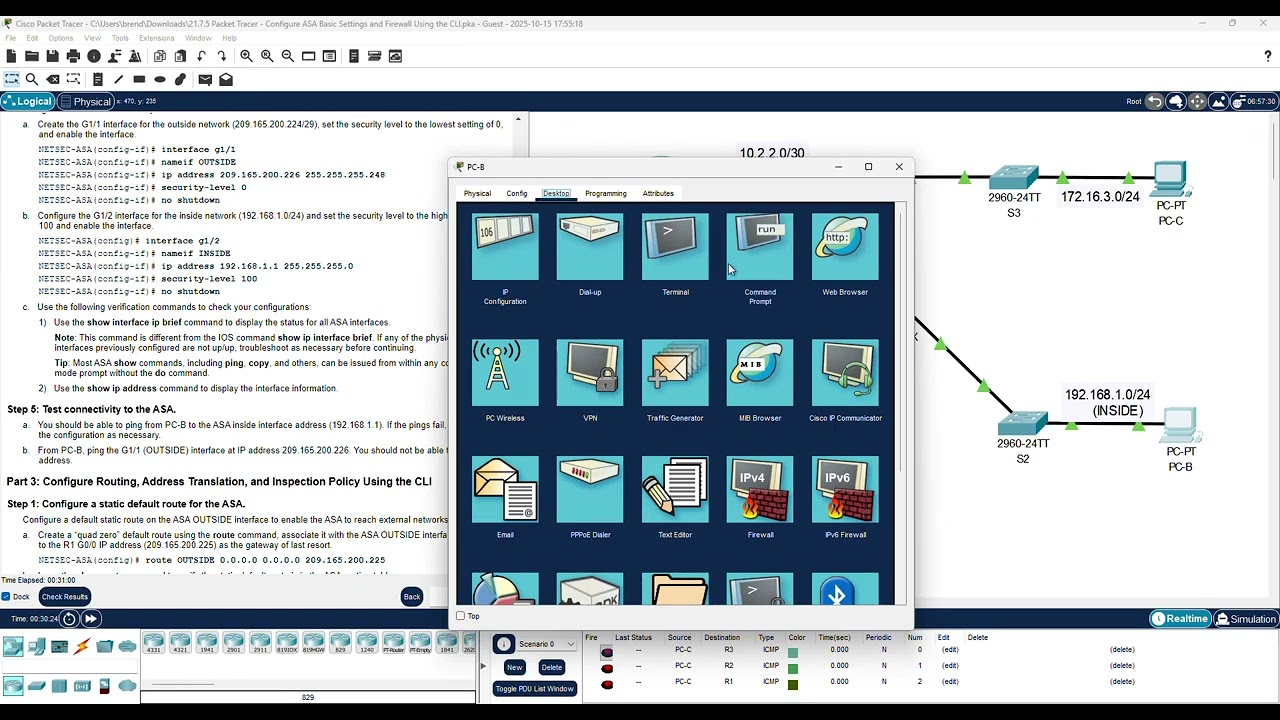Click Toggle PDU List Window

[x=534, y=689]
